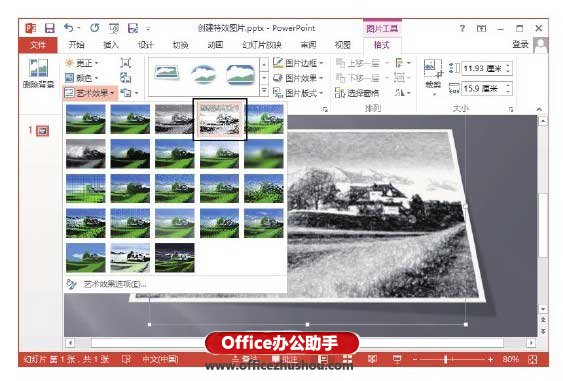Viewport: 563px width, 381px height.
Task: Switch to slide sorter view in status bar
Action: (347, 359)
